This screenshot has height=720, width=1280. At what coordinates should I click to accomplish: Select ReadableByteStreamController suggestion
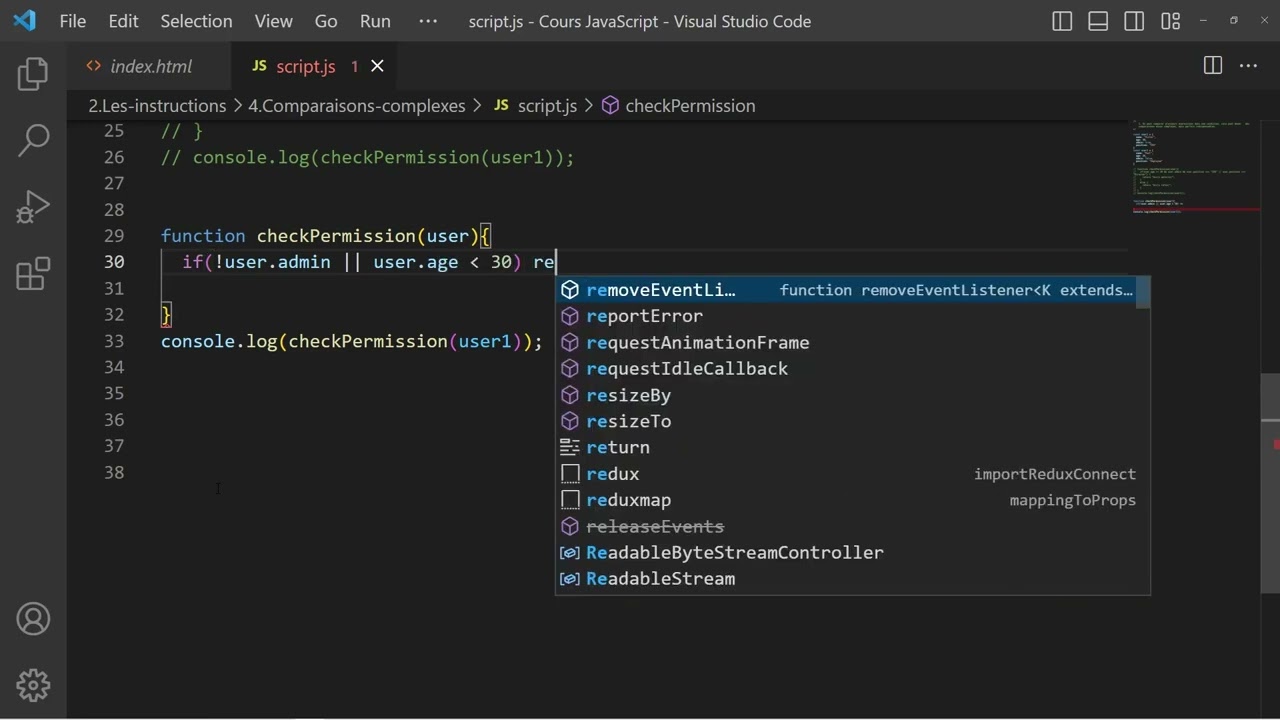(x=846, y=552)
